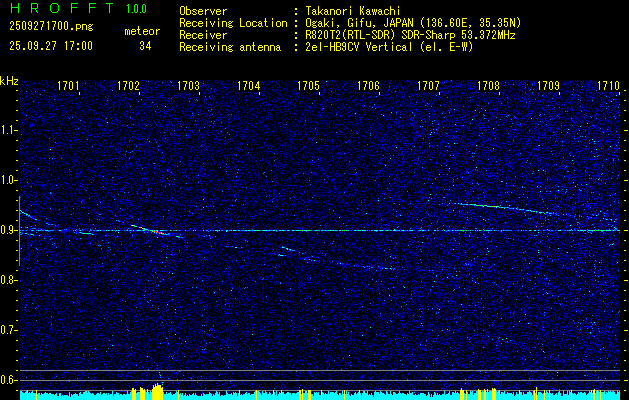Screen dimensions: 629x400
Task: Click the 0.6 kHz axis label
Action: click(x=8, y=380)
